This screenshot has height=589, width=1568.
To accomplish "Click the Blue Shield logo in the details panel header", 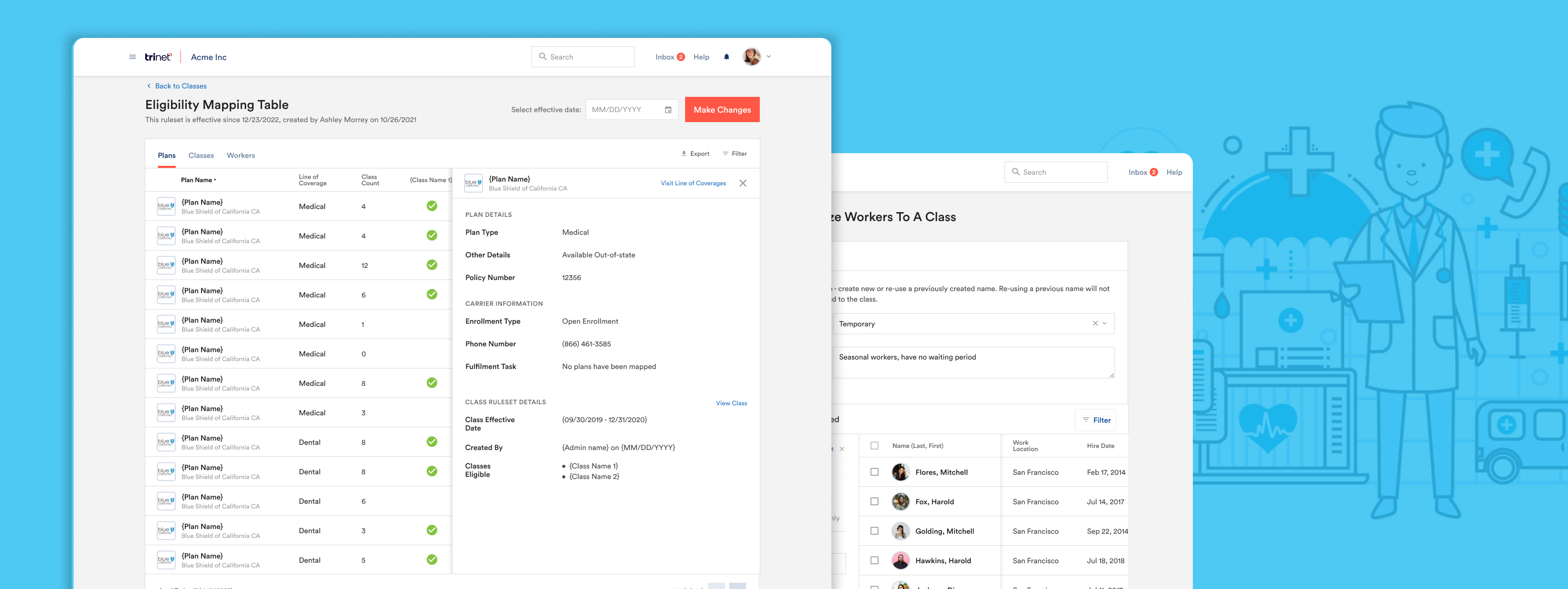I will pyautogui.click(x=473, y=183).
